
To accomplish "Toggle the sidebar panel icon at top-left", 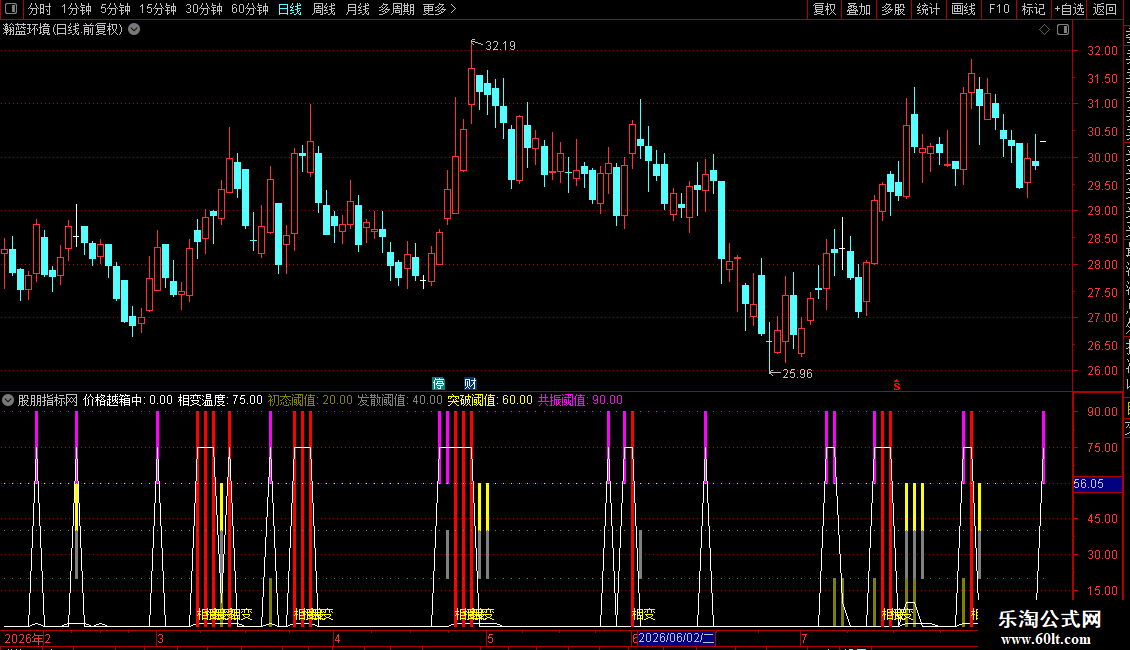I will (11, 9).
